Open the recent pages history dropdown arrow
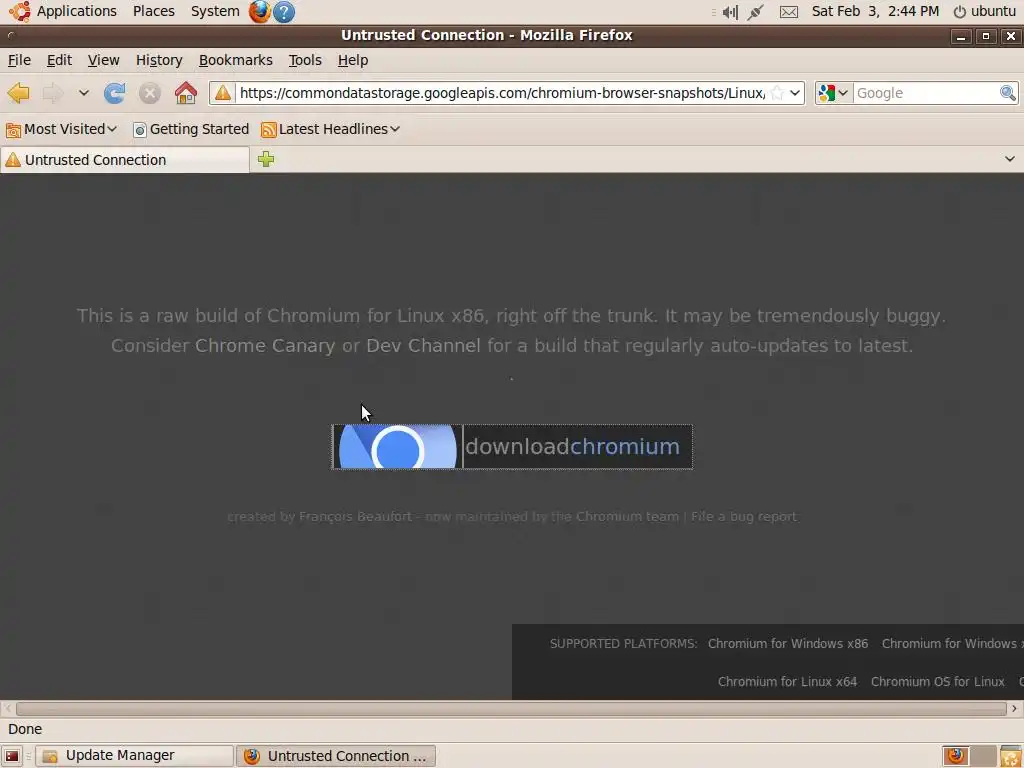The image size is (1024, 768). click(x=84, y=93)
